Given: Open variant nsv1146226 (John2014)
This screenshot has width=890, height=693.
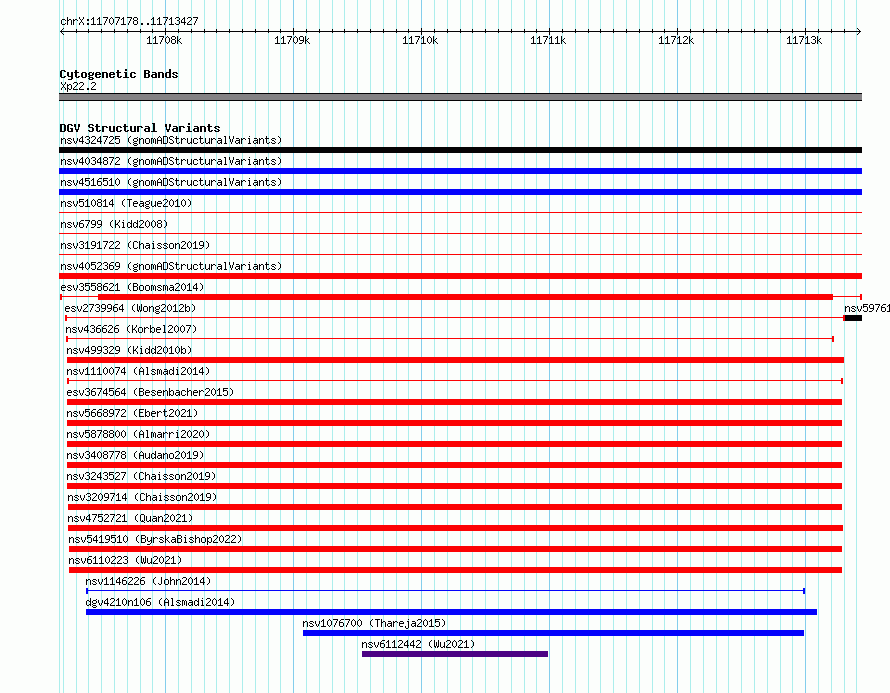Looking at the screenshot, I should pyautogui.click(x=148, y=581).
